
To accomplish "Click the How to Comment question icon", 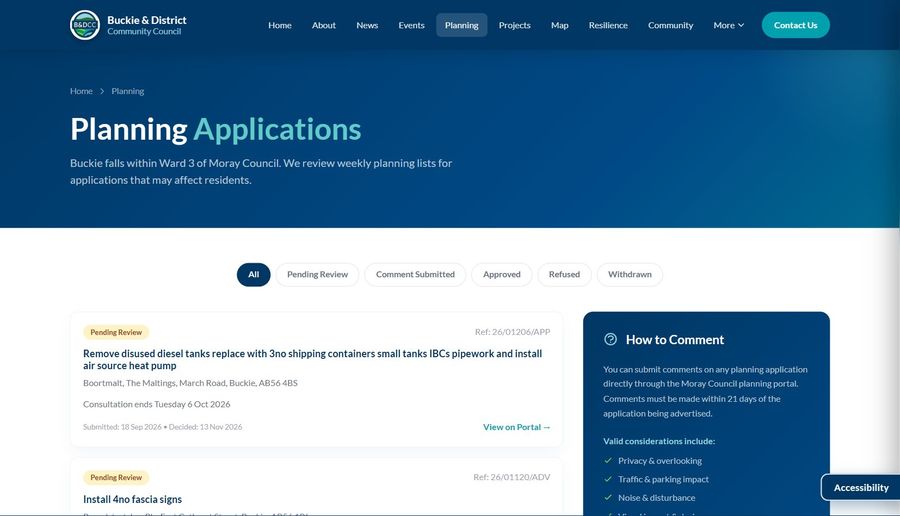I will click(x=610, y=339).
